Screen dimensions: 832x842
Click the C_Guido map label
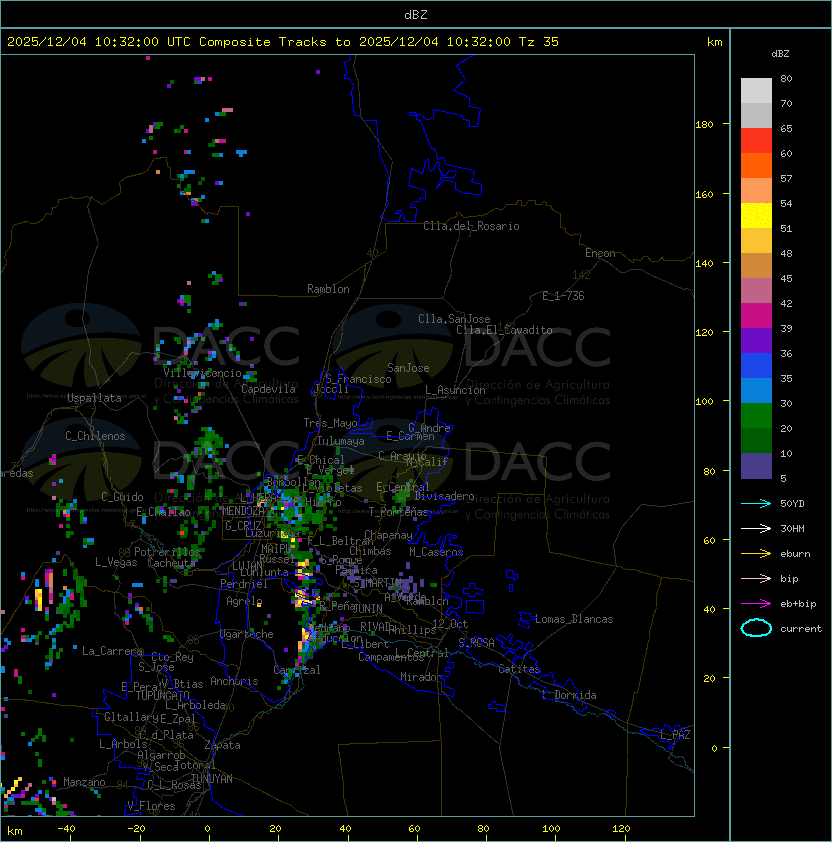click(x=122, y=497)
